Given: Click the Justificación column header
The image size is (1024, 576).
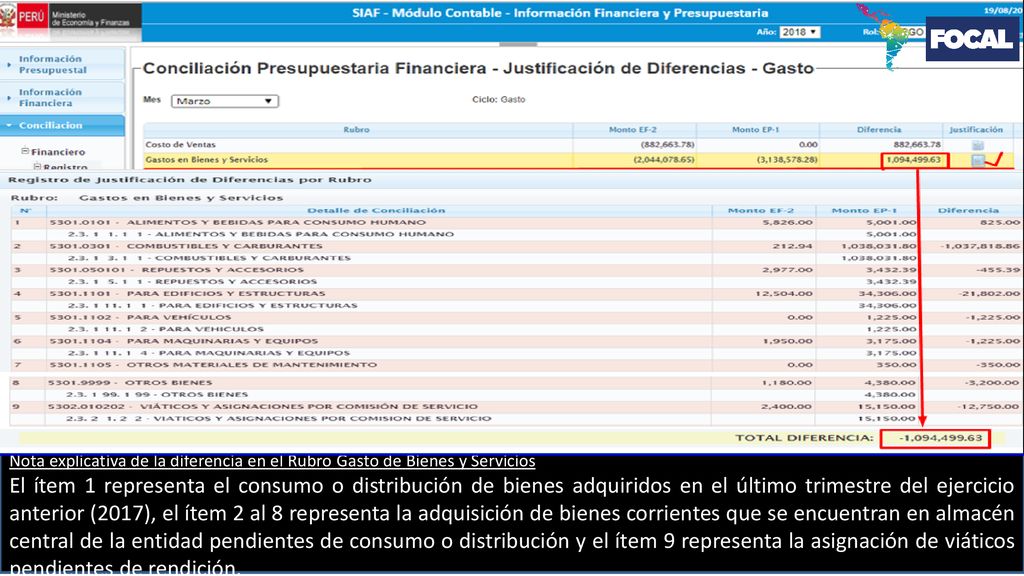Looking at the screenshot, I should tap(976, 129).
